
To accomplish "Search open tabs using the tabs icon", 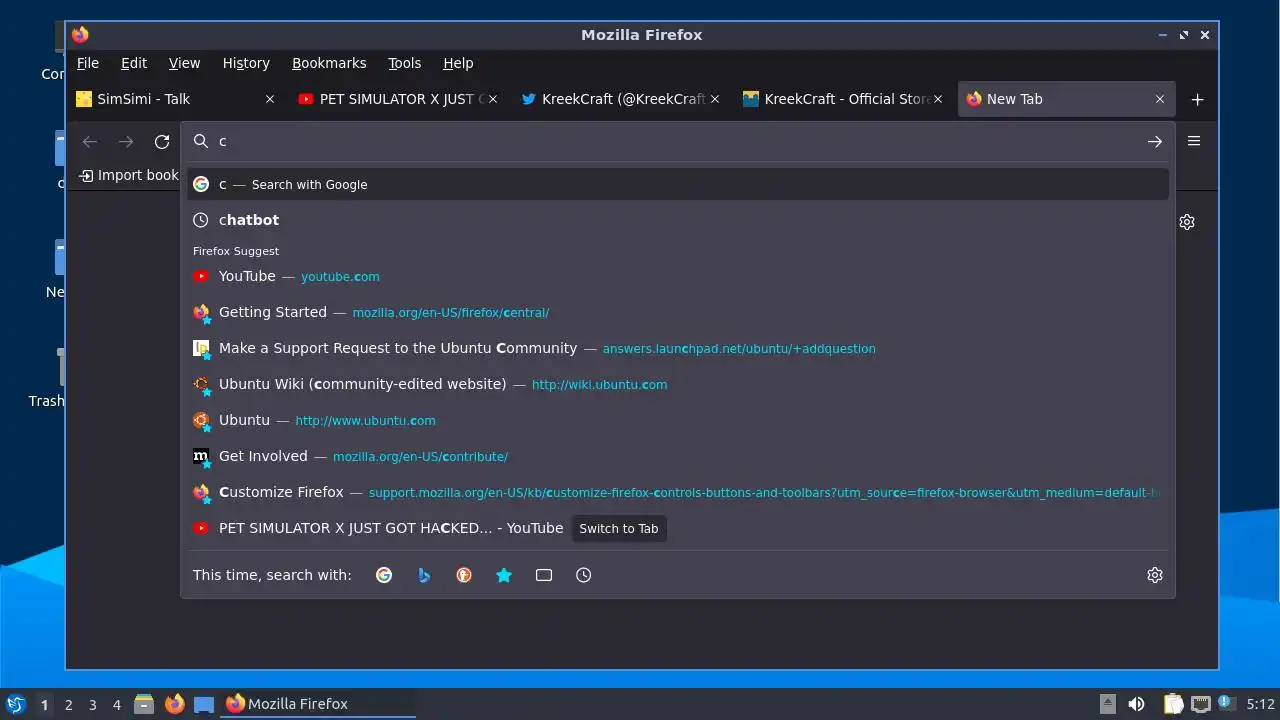I will coord(544,575).
